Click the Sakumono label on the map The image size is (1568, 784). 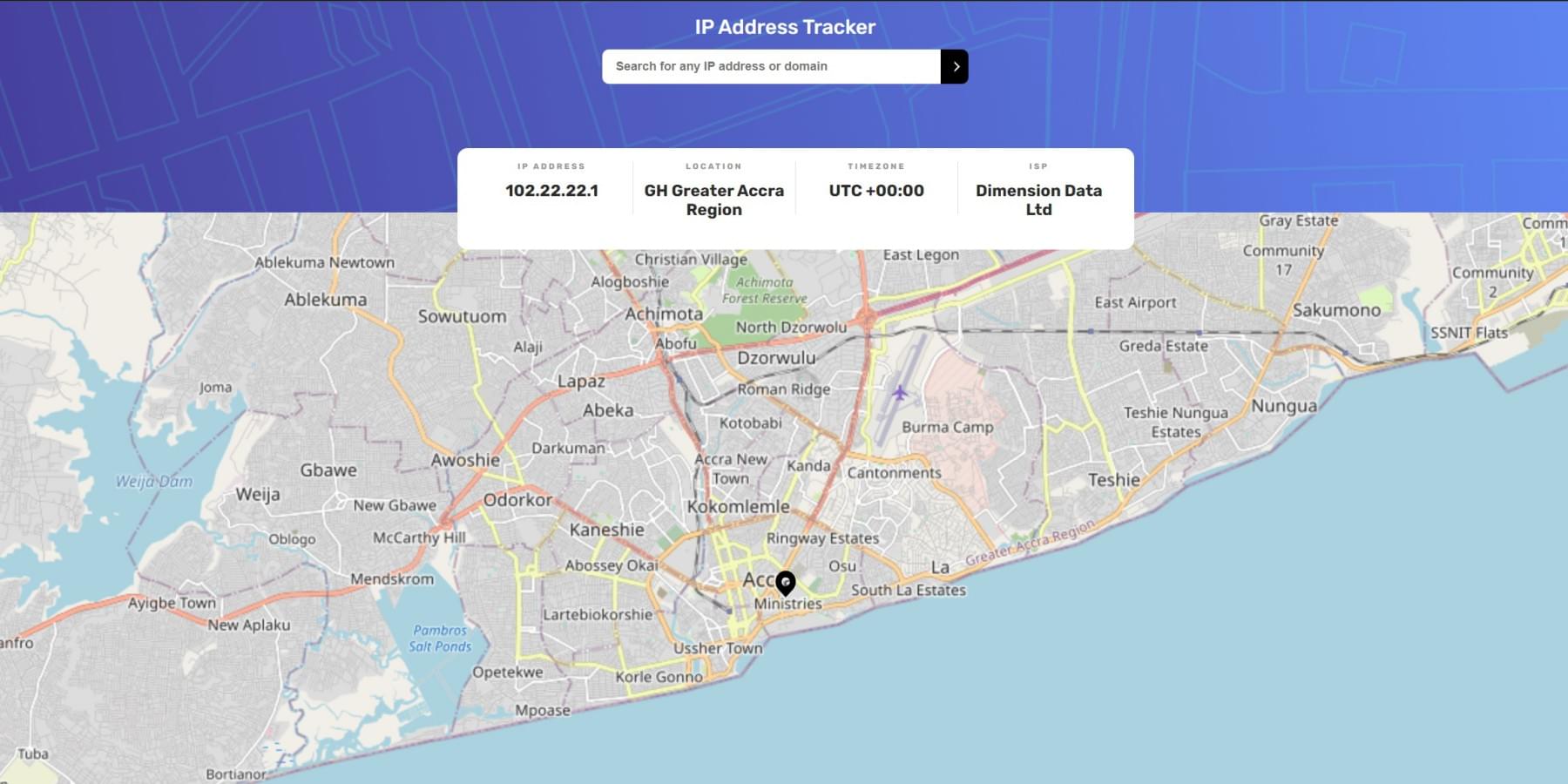pyautogui.click(x=1336, y=310)
